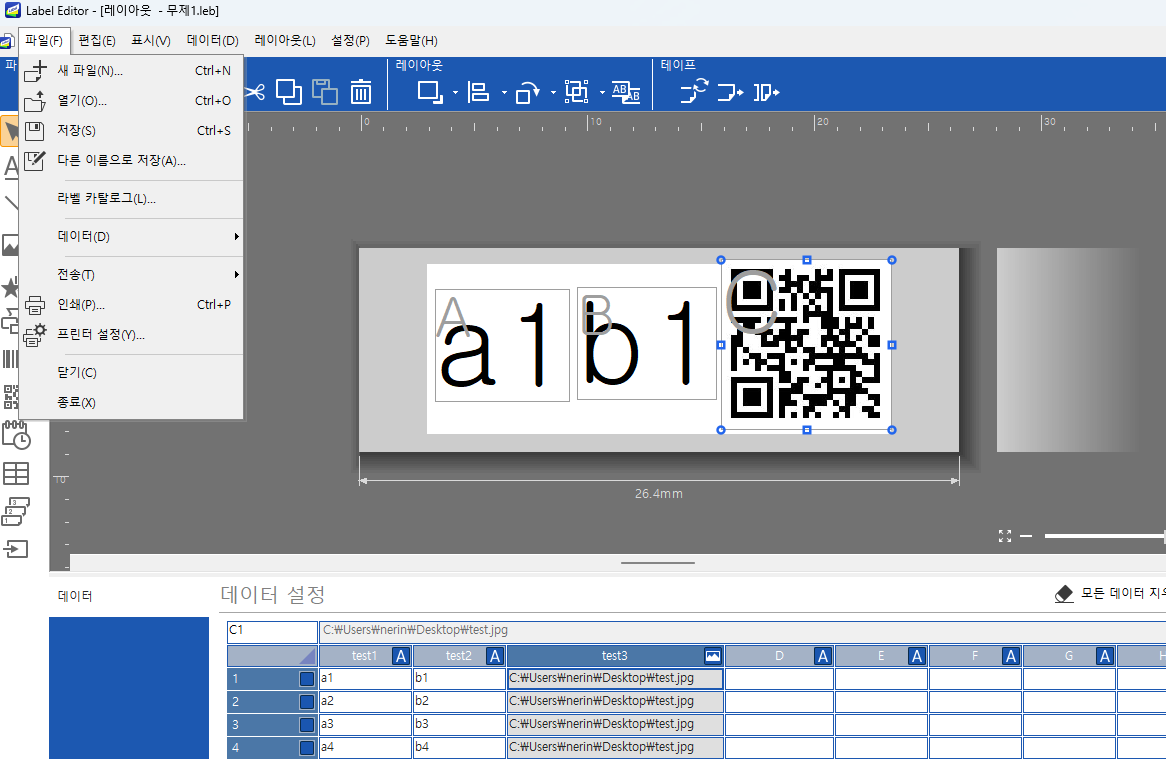
Task: Click the select-all corner of the data table
Action: (272, 656)
